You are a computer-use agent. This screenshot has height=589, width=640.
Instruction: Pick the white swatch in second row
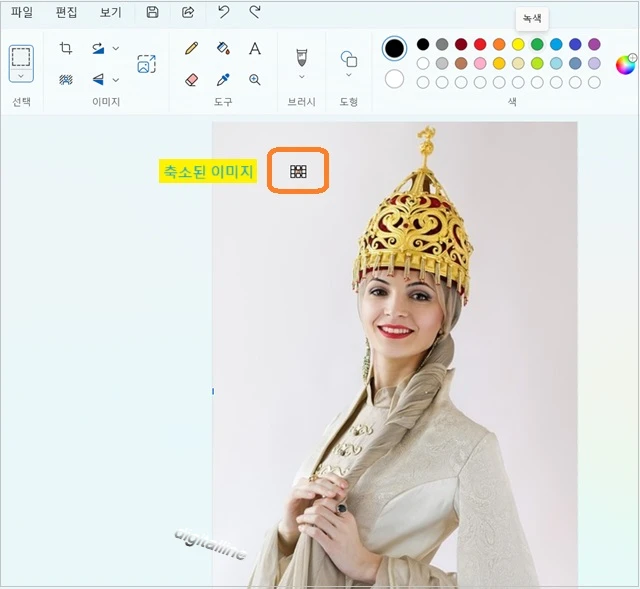coord(423,63)
